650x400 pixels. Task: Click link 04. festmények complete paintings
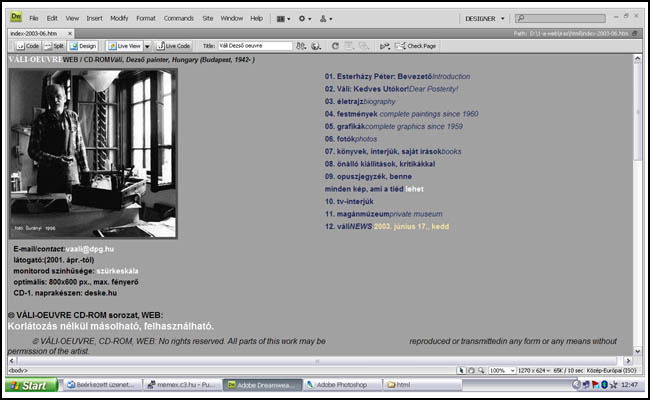click(401, 114)
